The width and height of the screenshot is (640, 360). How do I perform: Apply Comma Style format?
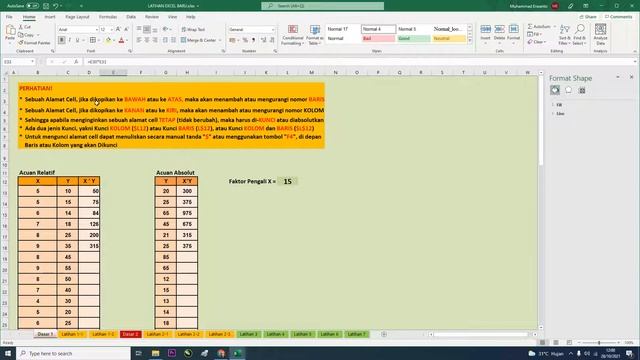point(253,40)
